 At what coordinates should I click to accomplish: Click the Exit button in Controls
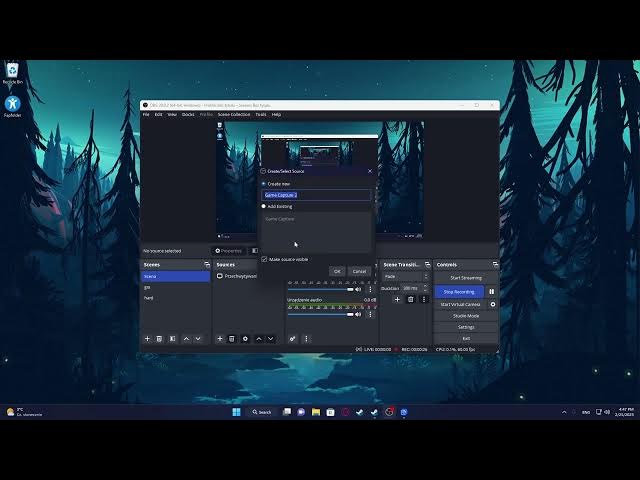point(466,338)
